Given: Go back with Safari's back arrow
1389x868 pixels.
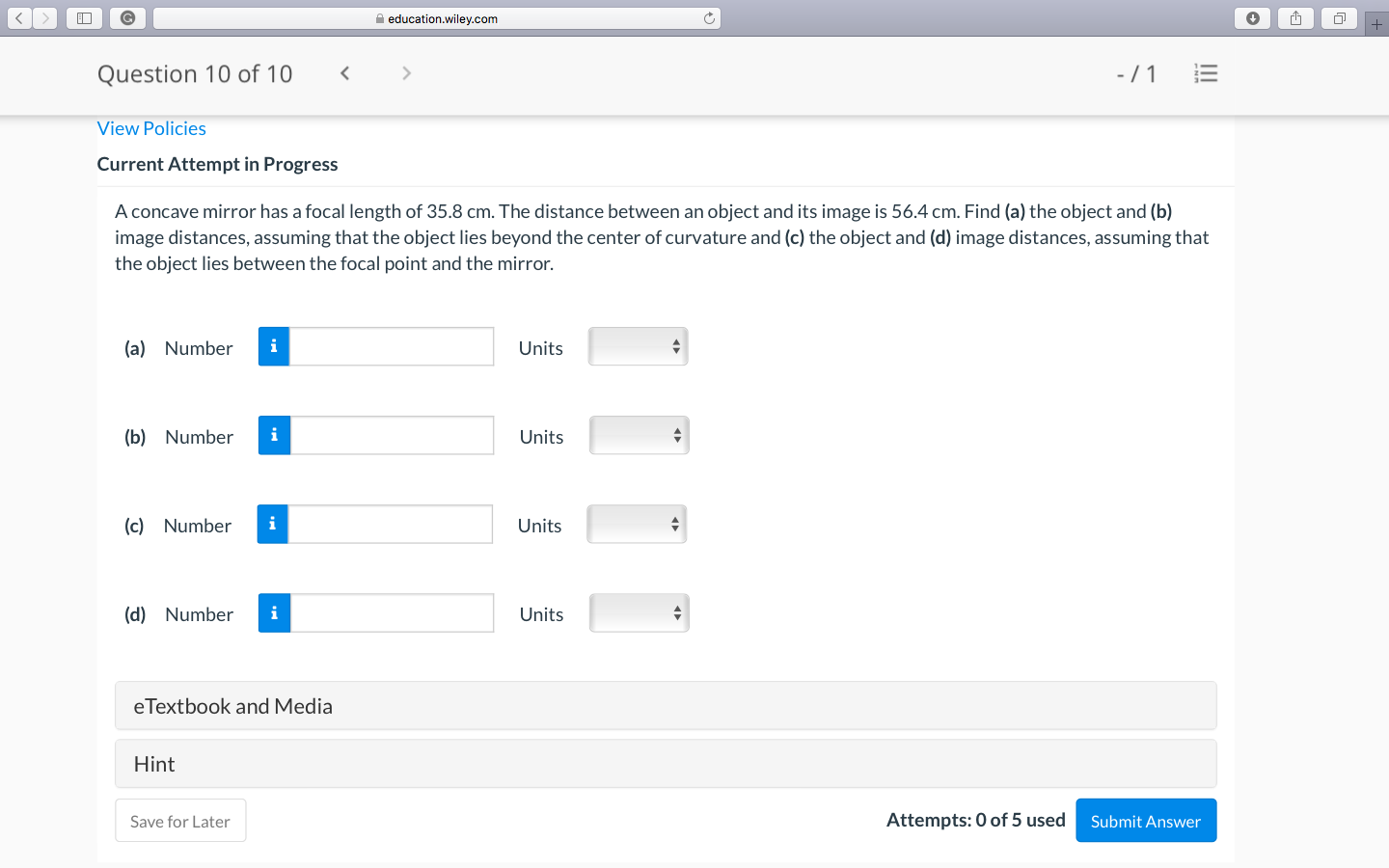Looking at the screenshot, I should click(19, 18).
